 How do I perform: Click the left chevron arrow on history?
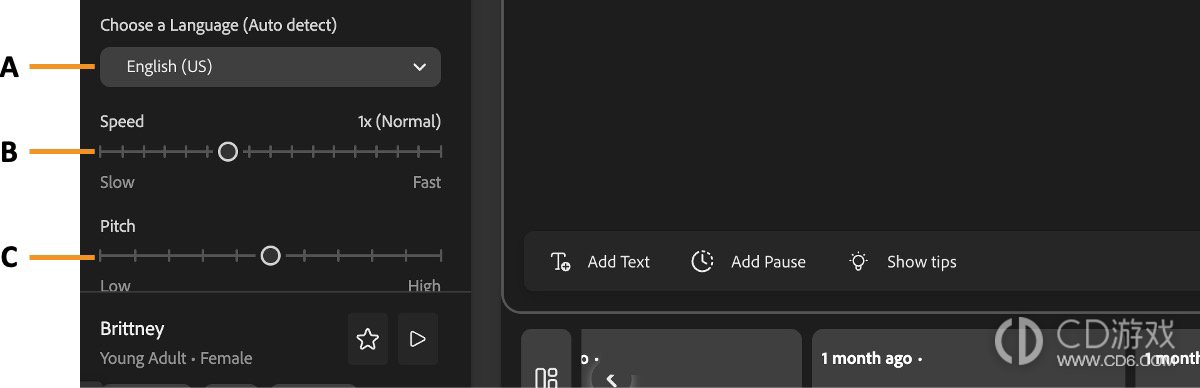point(611,379)
